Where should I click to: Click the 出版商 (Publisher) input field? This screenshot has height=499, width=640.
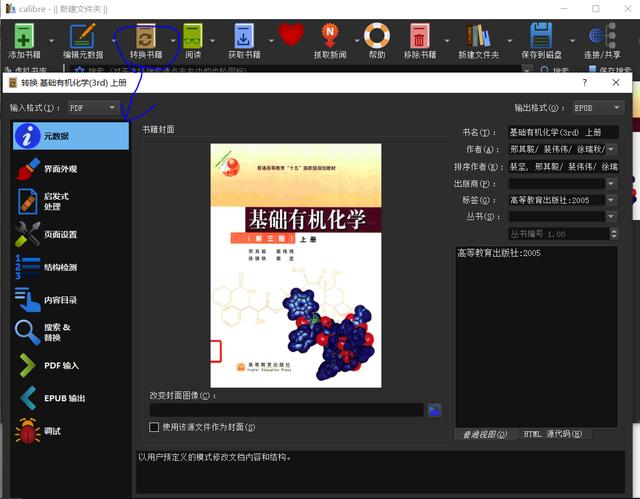557,184
